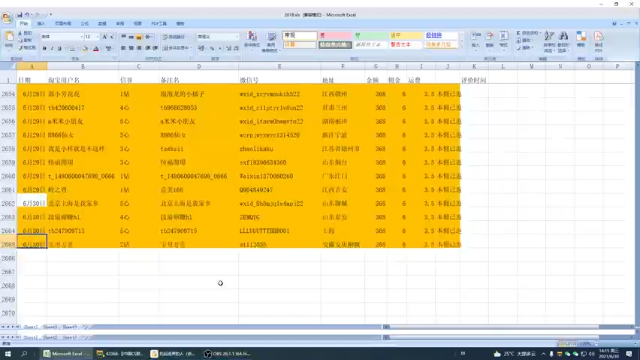Undo the last action in quick access toolbar

coord(27,15)
